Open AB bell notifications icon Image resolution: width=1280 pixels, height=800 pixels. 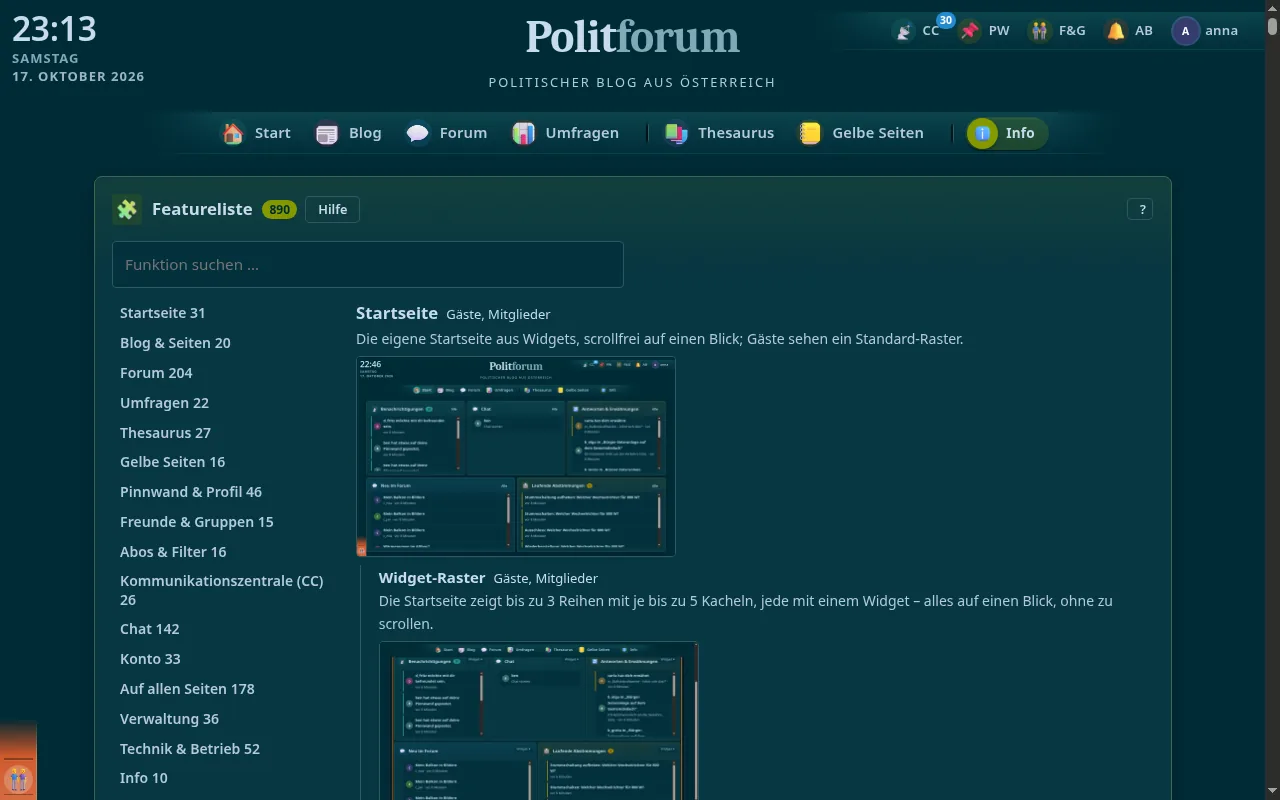(x=1116, y=31)
